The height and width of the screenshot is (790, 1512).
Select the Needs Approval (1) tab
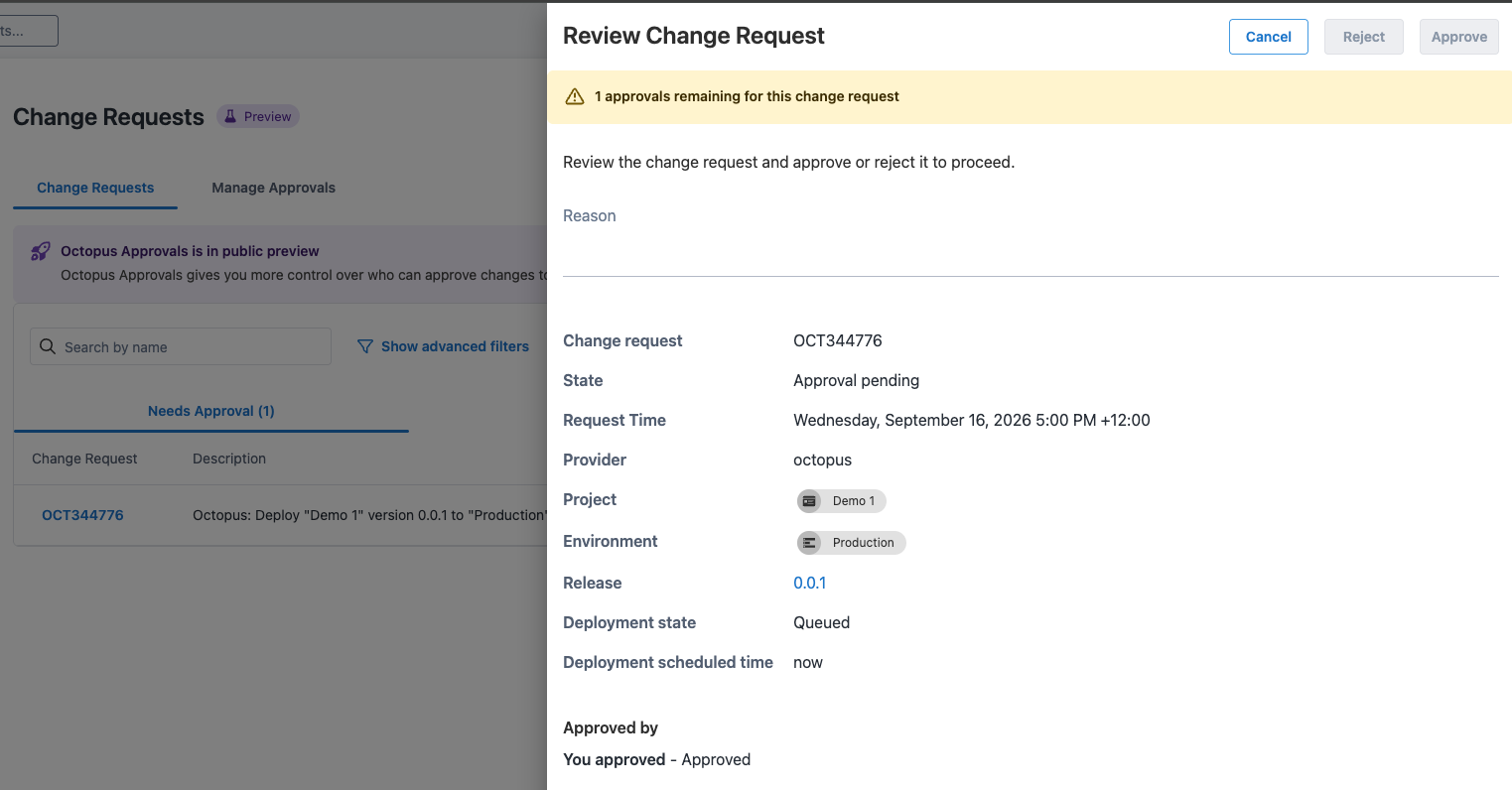(x=211, y=411)
